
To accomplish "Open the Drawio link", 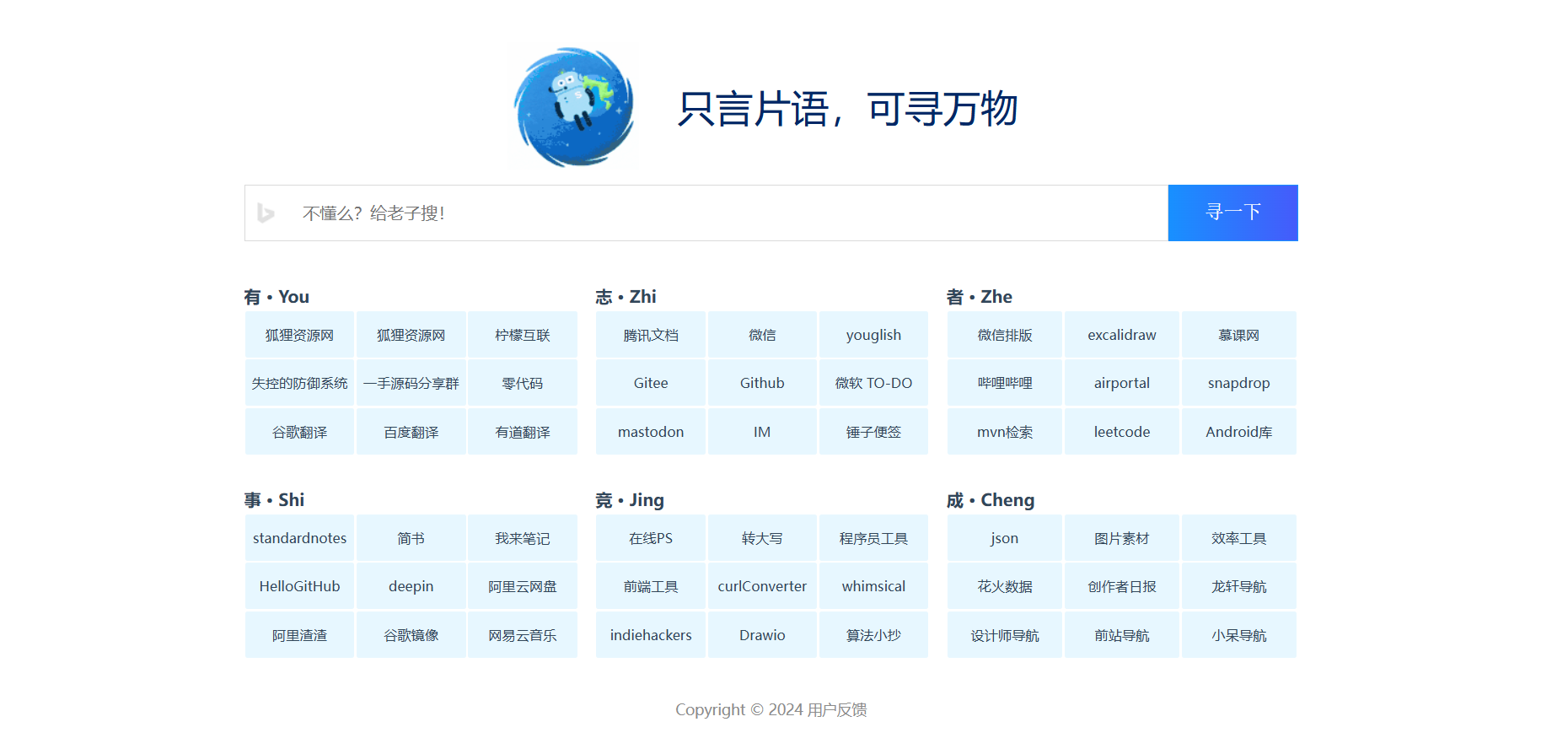I will click(x=762, y=635).
